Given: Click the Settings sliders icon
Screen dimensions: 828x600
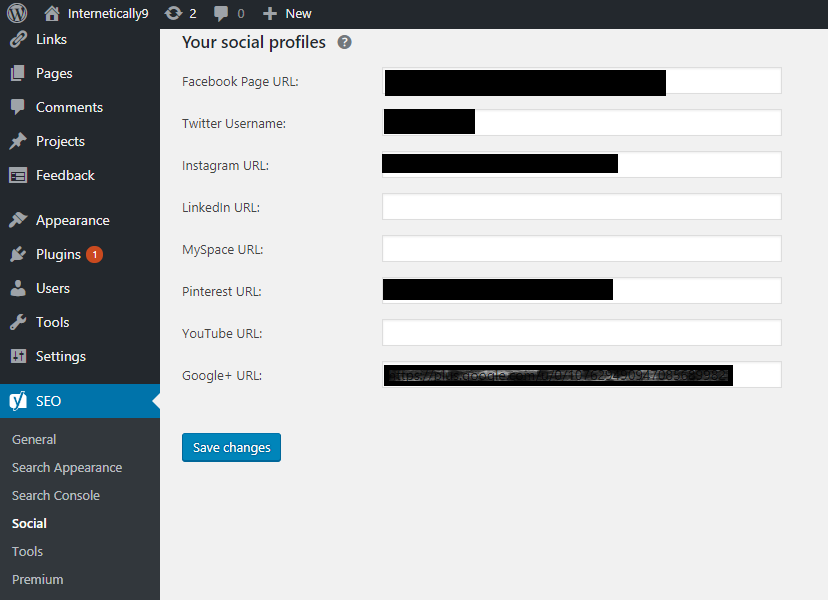Looking at the screenshot, I should point(18,356).
